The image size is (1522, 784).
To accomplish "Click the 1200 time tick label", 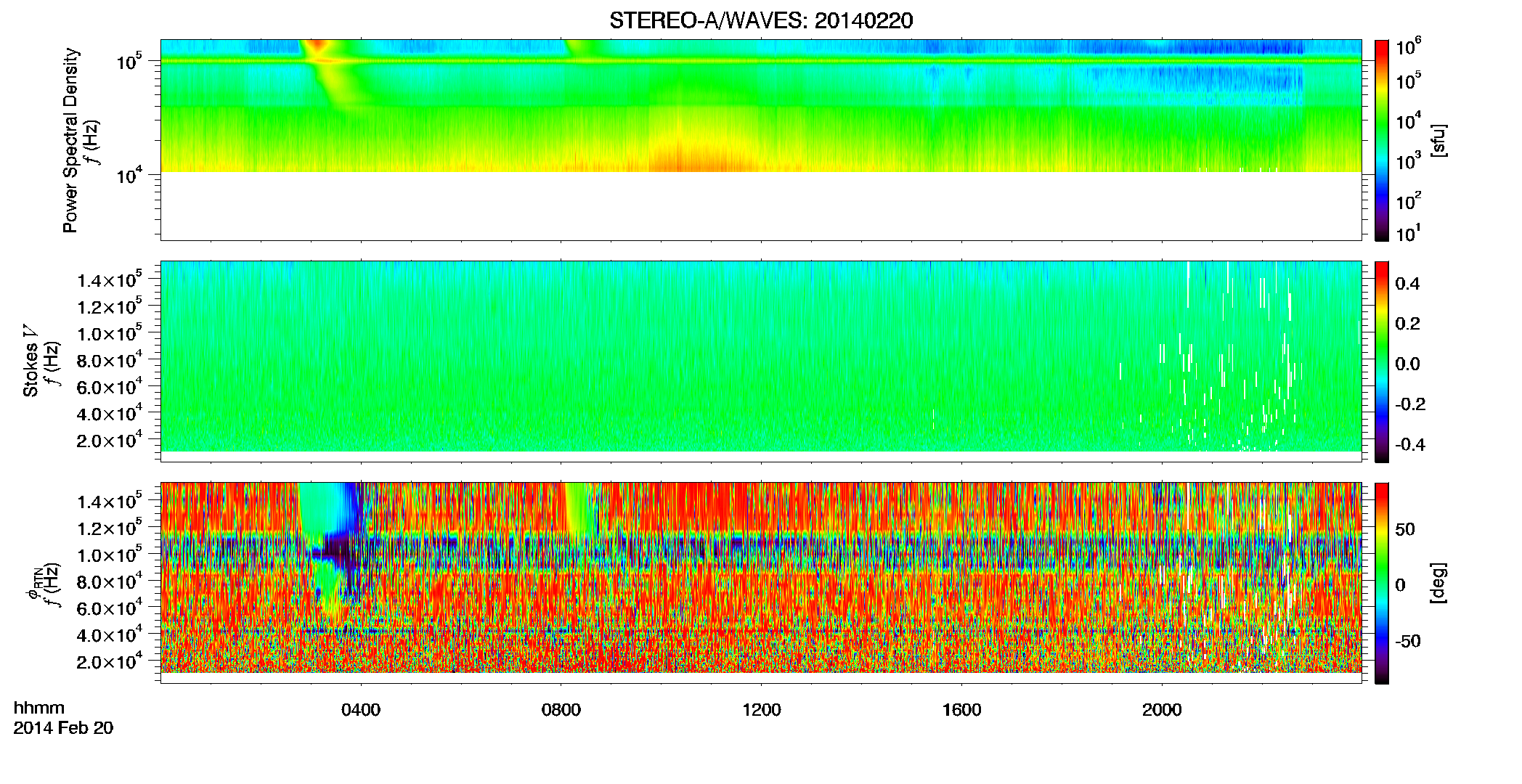I will click(762, 710).
